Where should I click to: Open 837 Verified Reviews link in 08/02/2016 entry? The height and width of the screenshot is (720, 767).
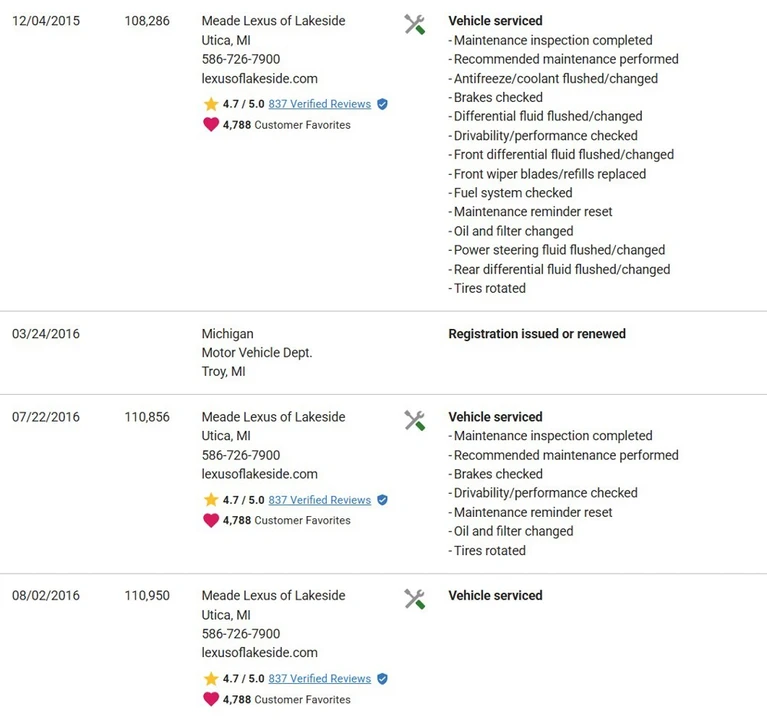point(319,678)
